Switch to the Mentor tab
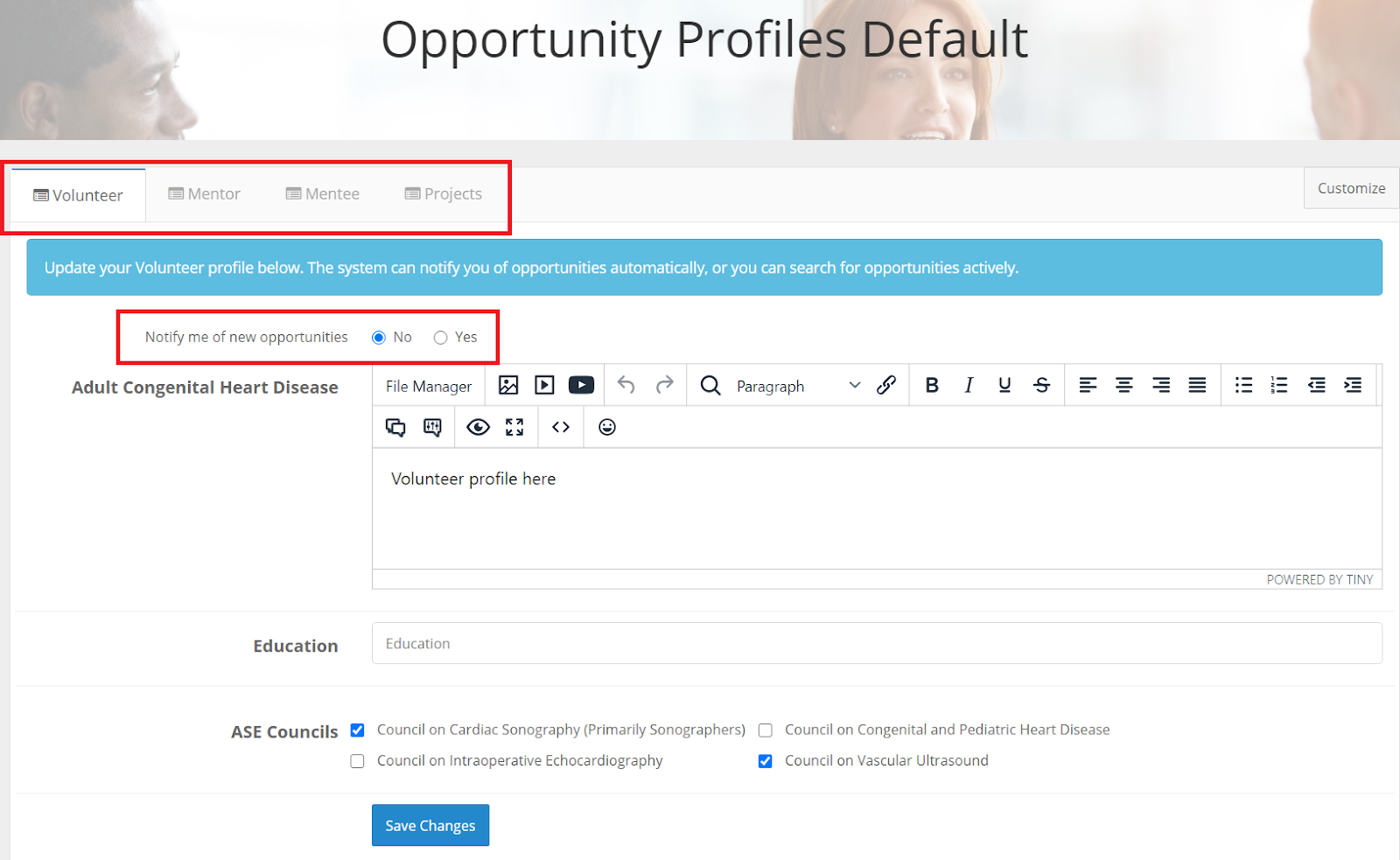1400x860 pixels. tap(205, 194)
